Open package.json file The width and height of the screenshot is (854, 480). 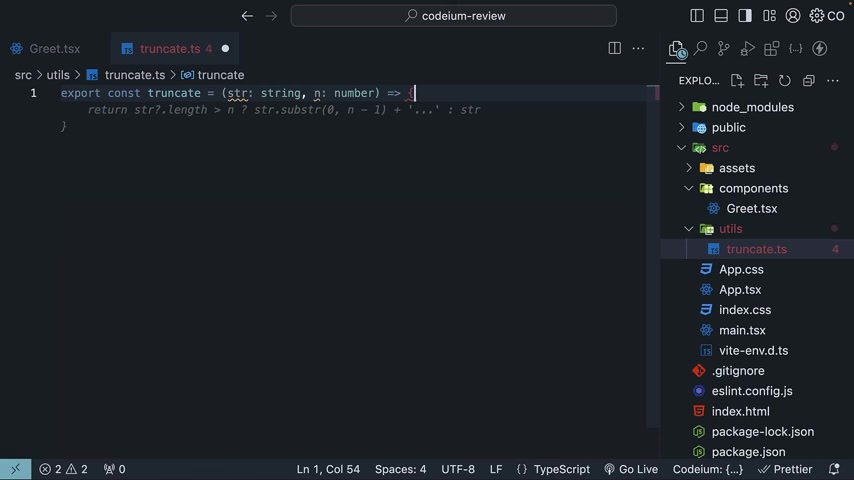[x=757, y=452]
